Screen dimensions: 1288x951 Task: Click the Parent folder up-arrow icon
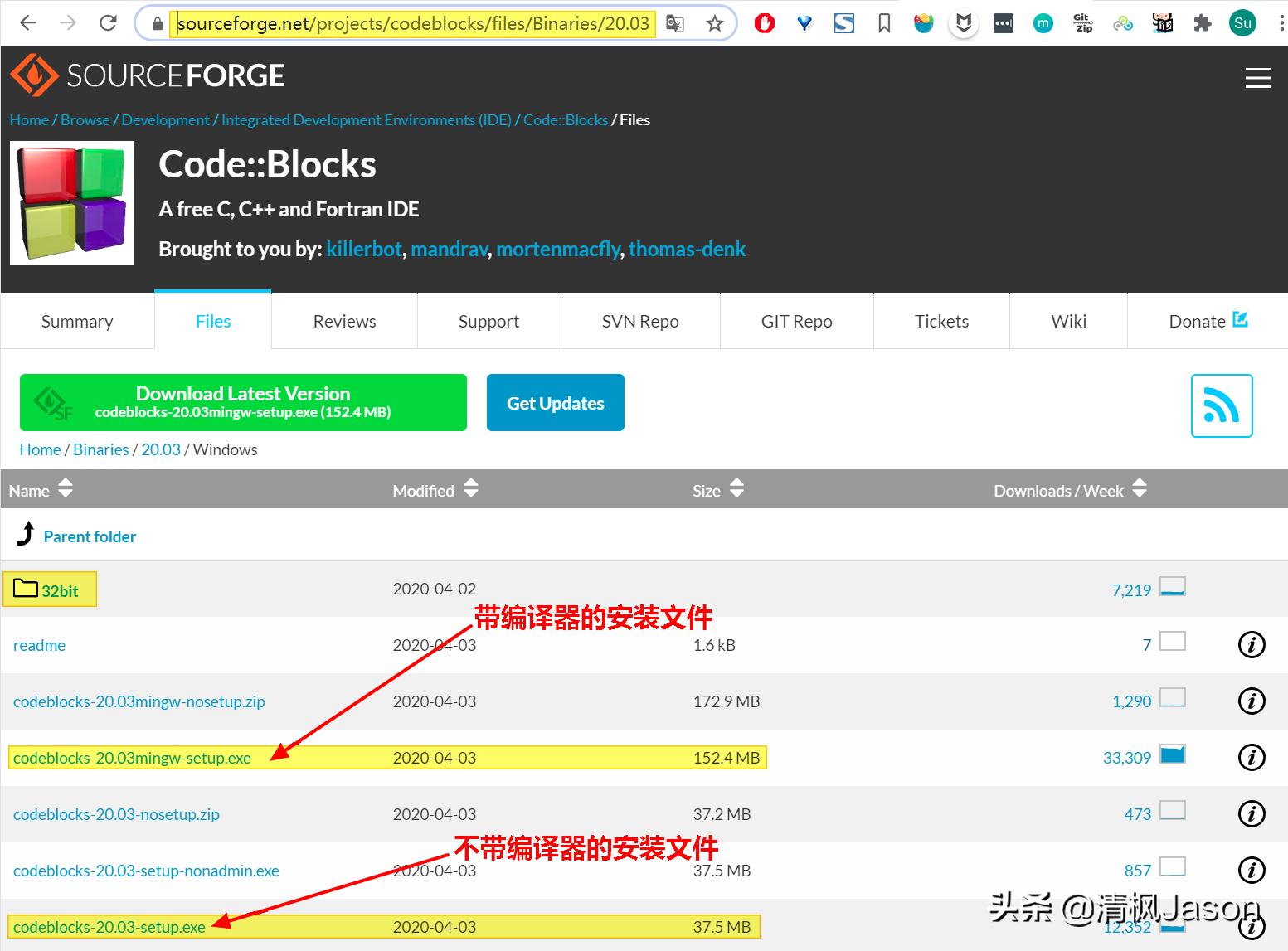click(24, 533)
